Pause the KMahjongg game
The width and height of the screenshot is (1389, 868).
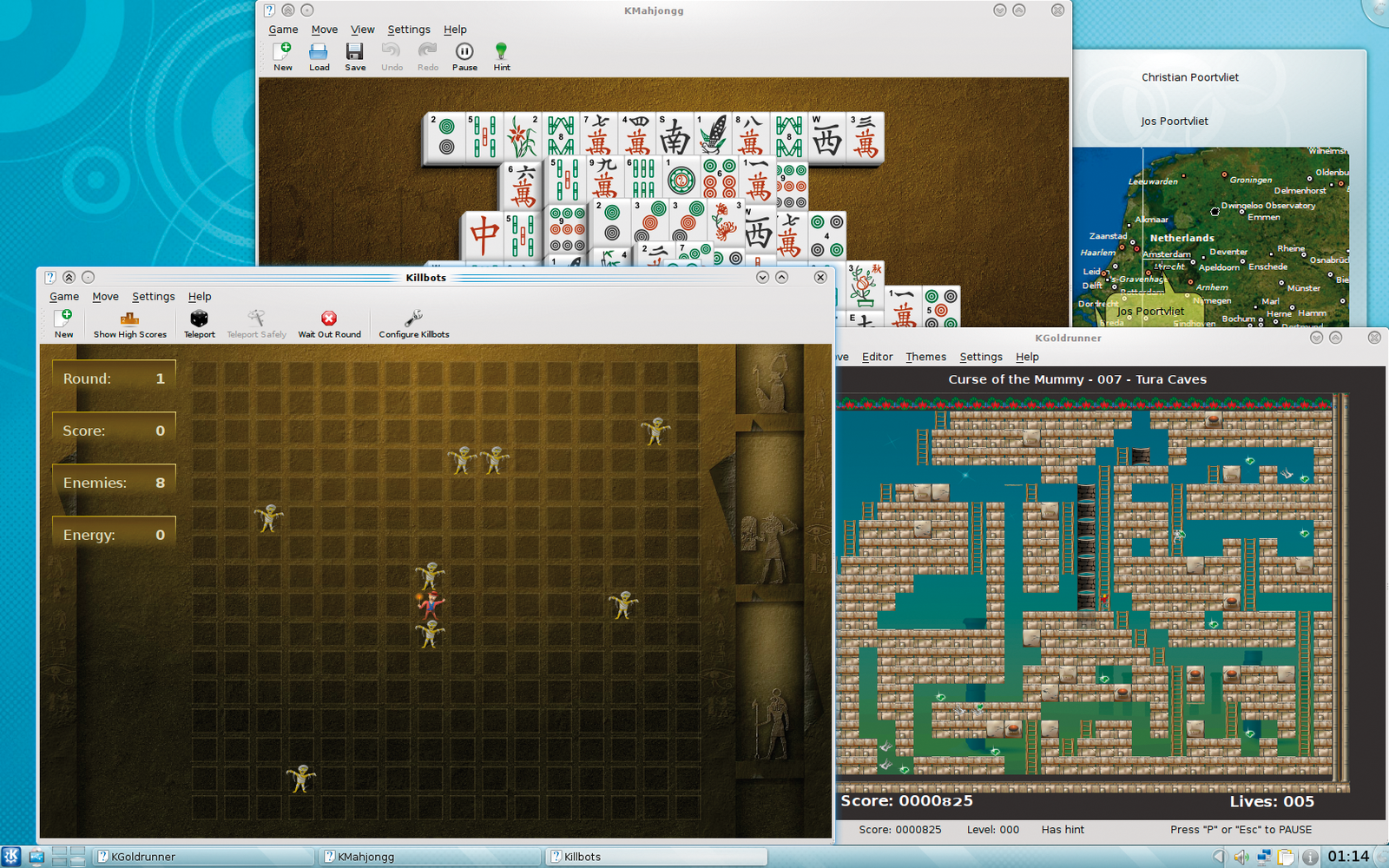(464, 56)
